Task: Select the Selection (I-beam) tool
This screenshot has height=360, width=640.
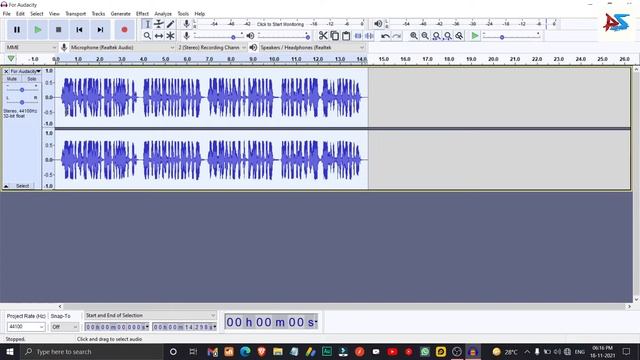Action: 147,24
